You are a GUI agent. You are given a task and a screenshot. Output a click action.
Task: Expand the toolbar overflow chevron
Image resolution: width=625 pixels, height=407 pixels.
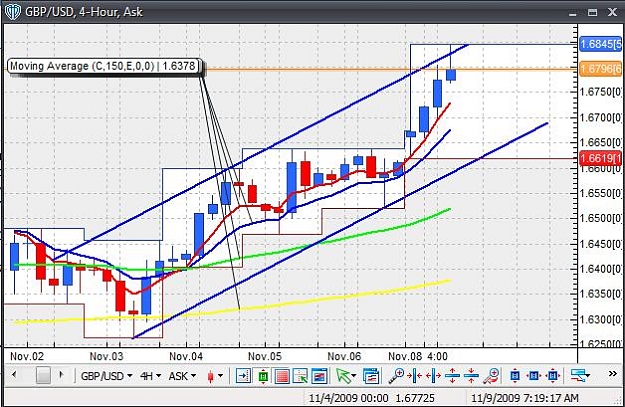(613, 374)
